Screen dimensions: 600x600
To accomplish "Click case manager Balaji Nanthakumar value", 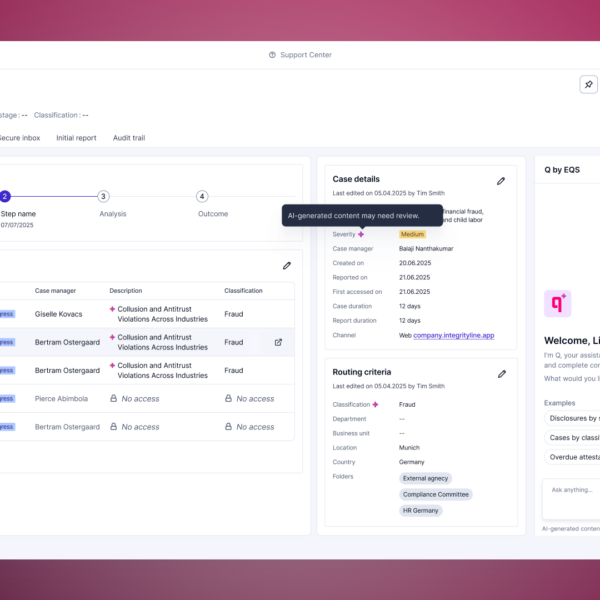I will (x=426, y=249).
